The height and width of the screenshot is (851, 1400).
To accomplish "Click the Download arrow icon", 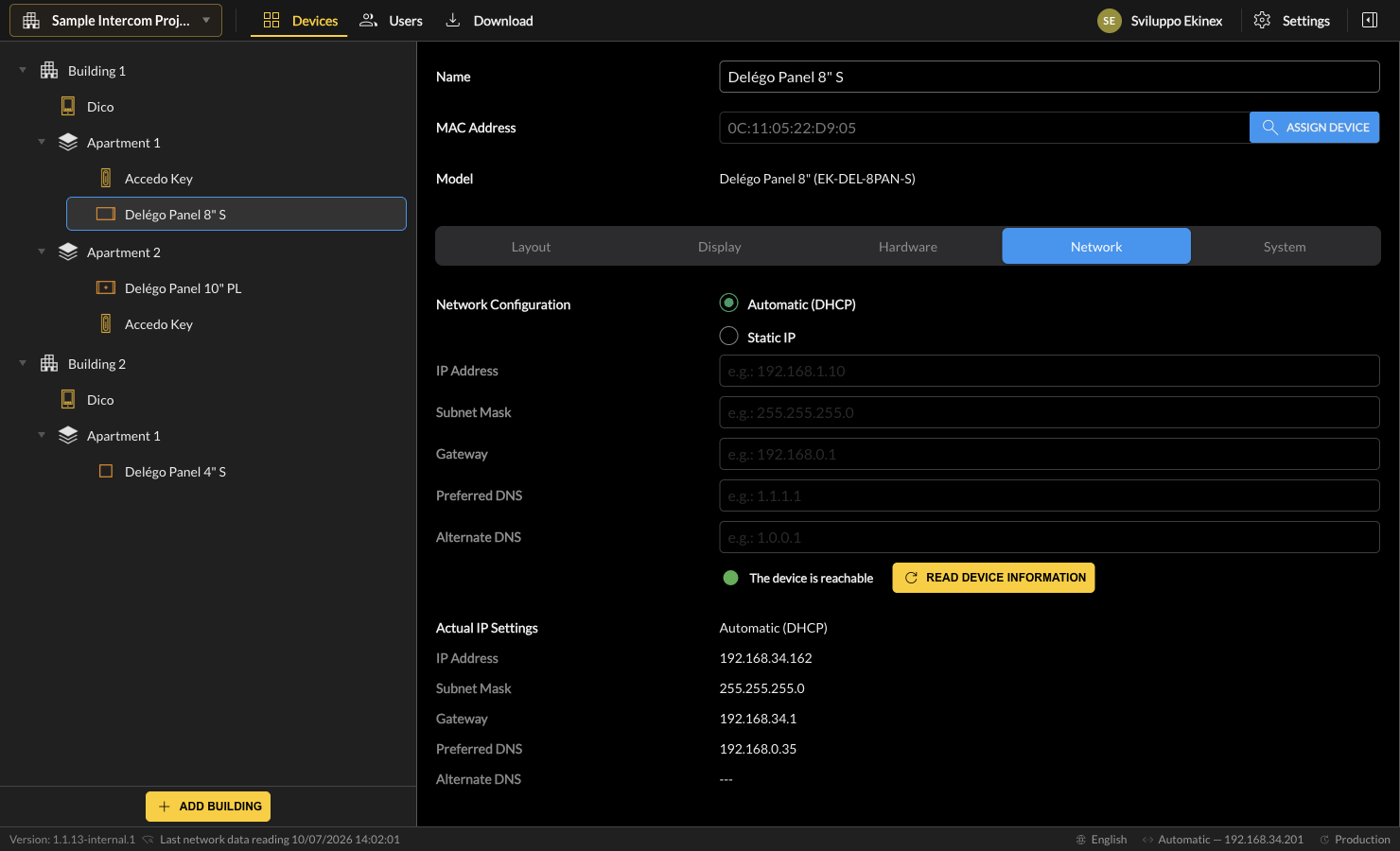I will pyautogui.click(x=453, y=20).
